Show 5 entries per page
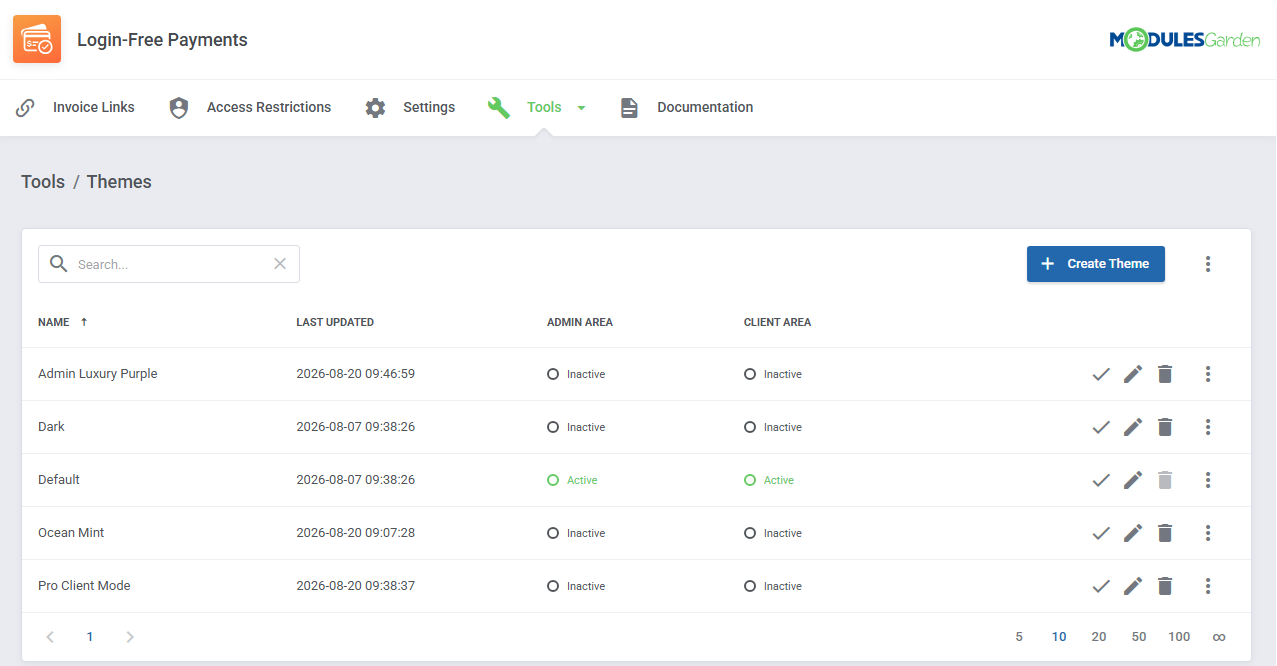1277x666 pixels. pos(1019,637)
